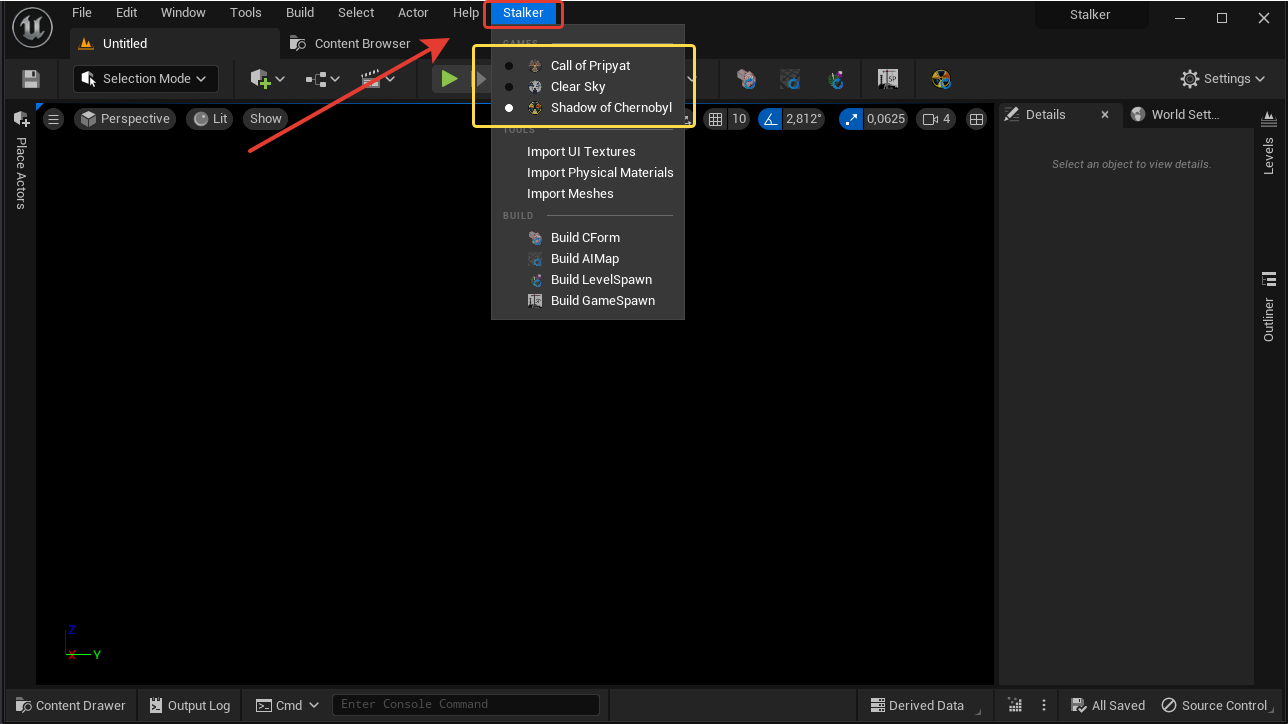
Task: Switch to the Untitled level tab
Action: pos(175,44)
